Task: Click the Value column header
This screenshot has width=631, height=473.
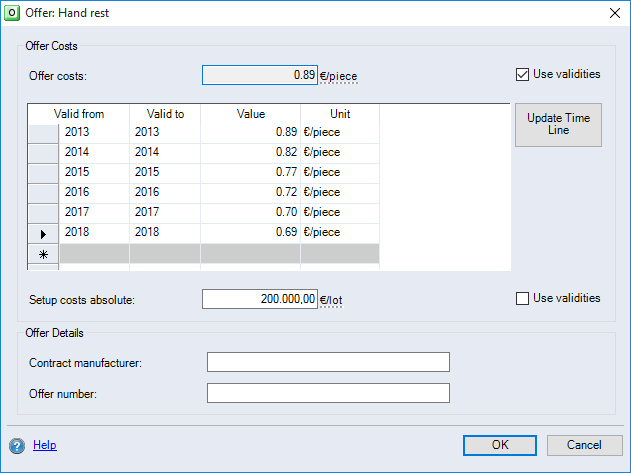Action: 250,114
